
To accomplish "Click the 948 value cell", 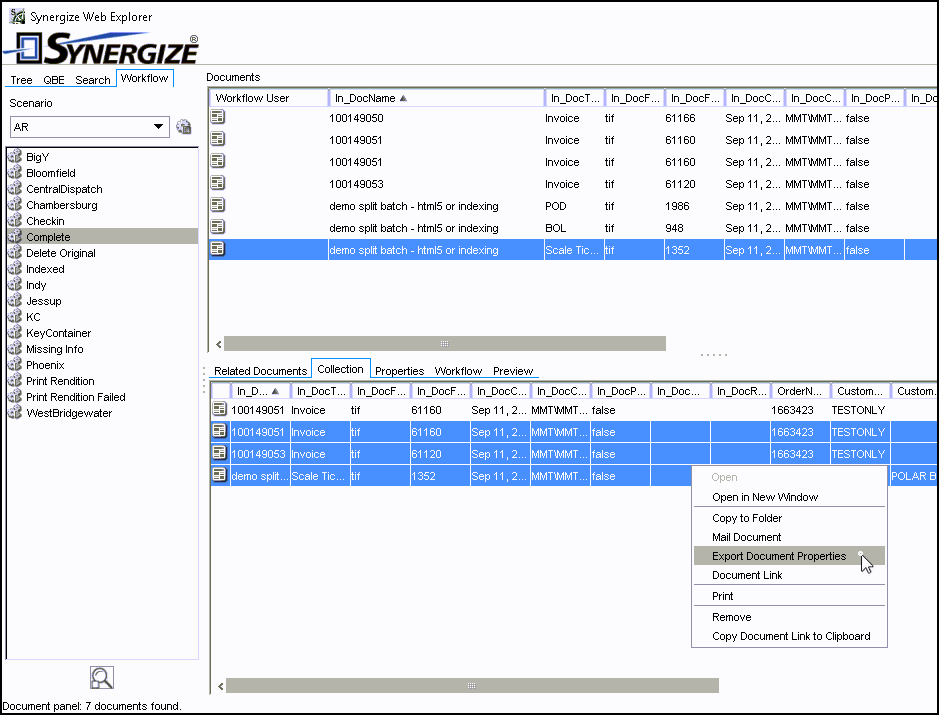I will coord(674,228).
